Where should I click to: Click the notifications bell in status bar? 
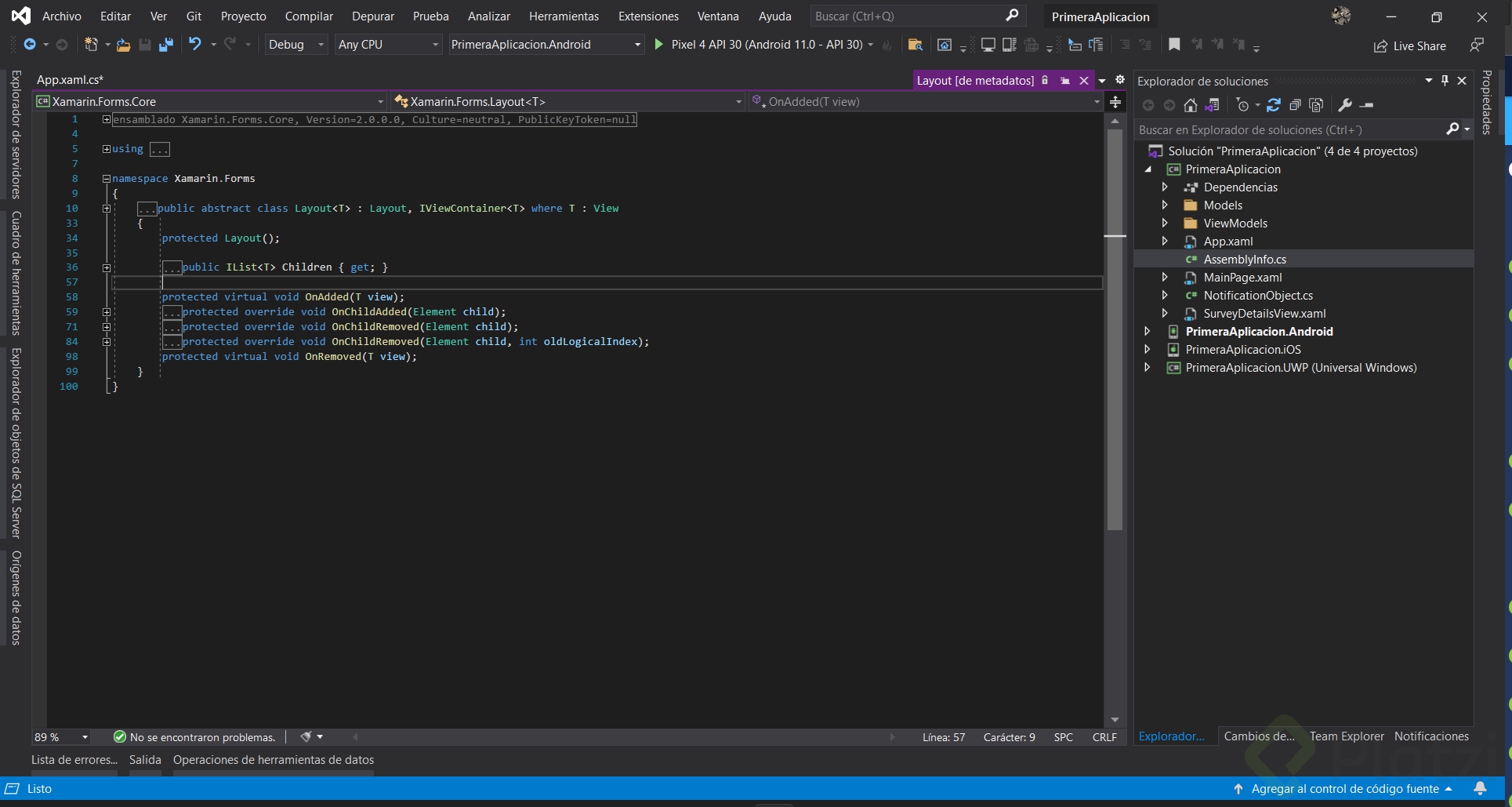click(1480, 788)
